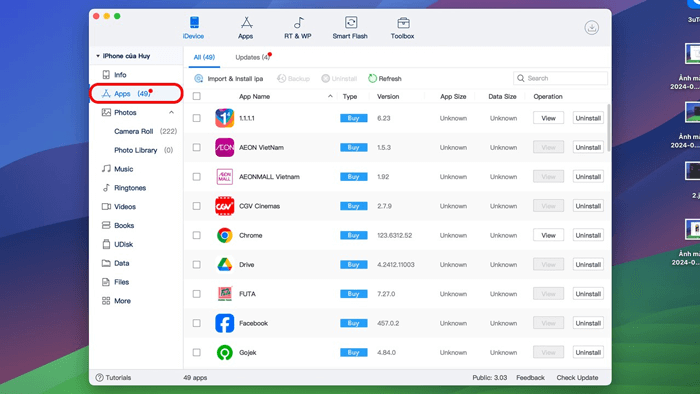This screenshot has height=394, width=700.
Task: Check the Gojek row checkbox
Action: 196,353
